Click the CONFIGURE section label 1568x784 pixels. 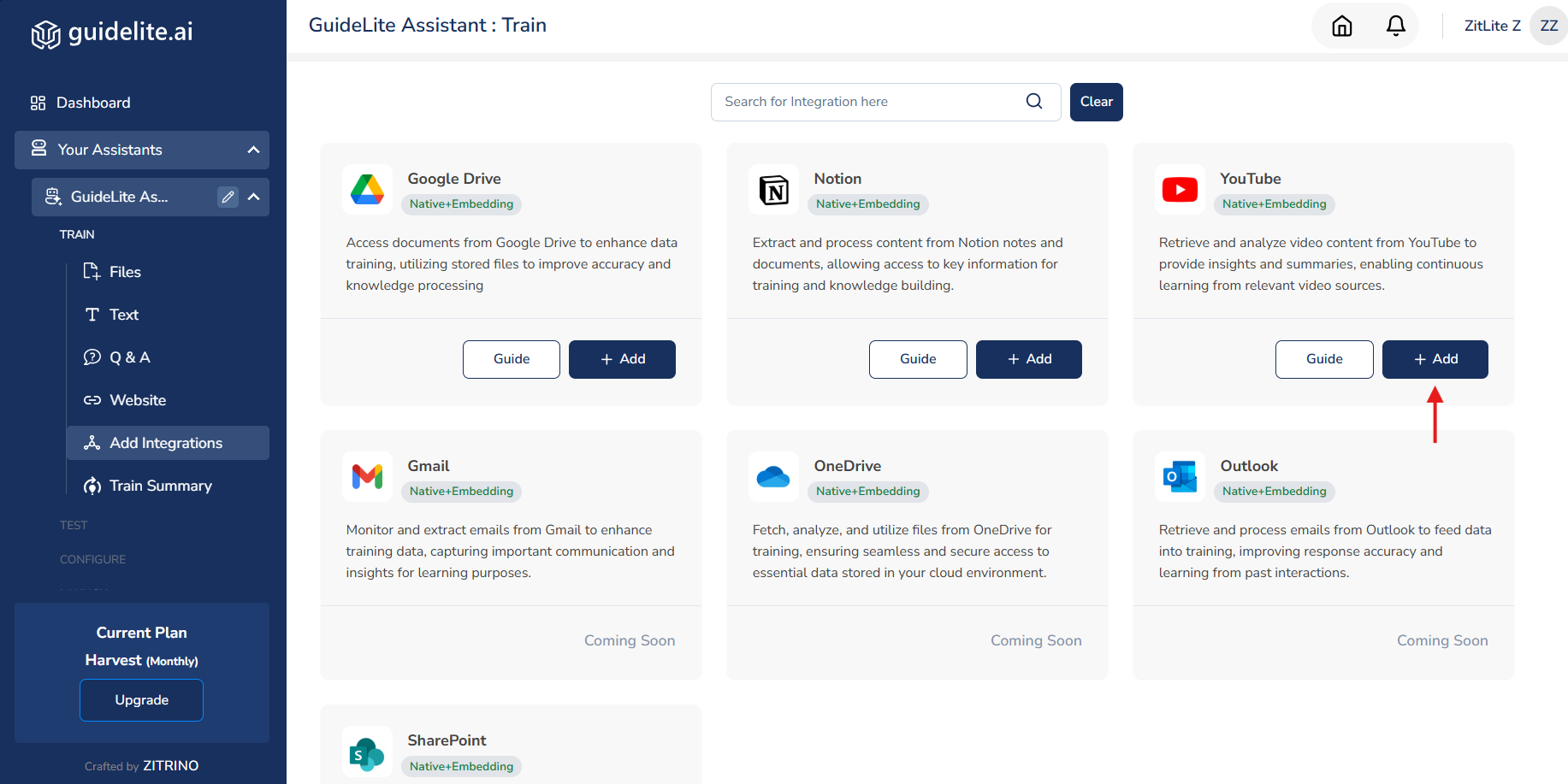click(92, 559)
